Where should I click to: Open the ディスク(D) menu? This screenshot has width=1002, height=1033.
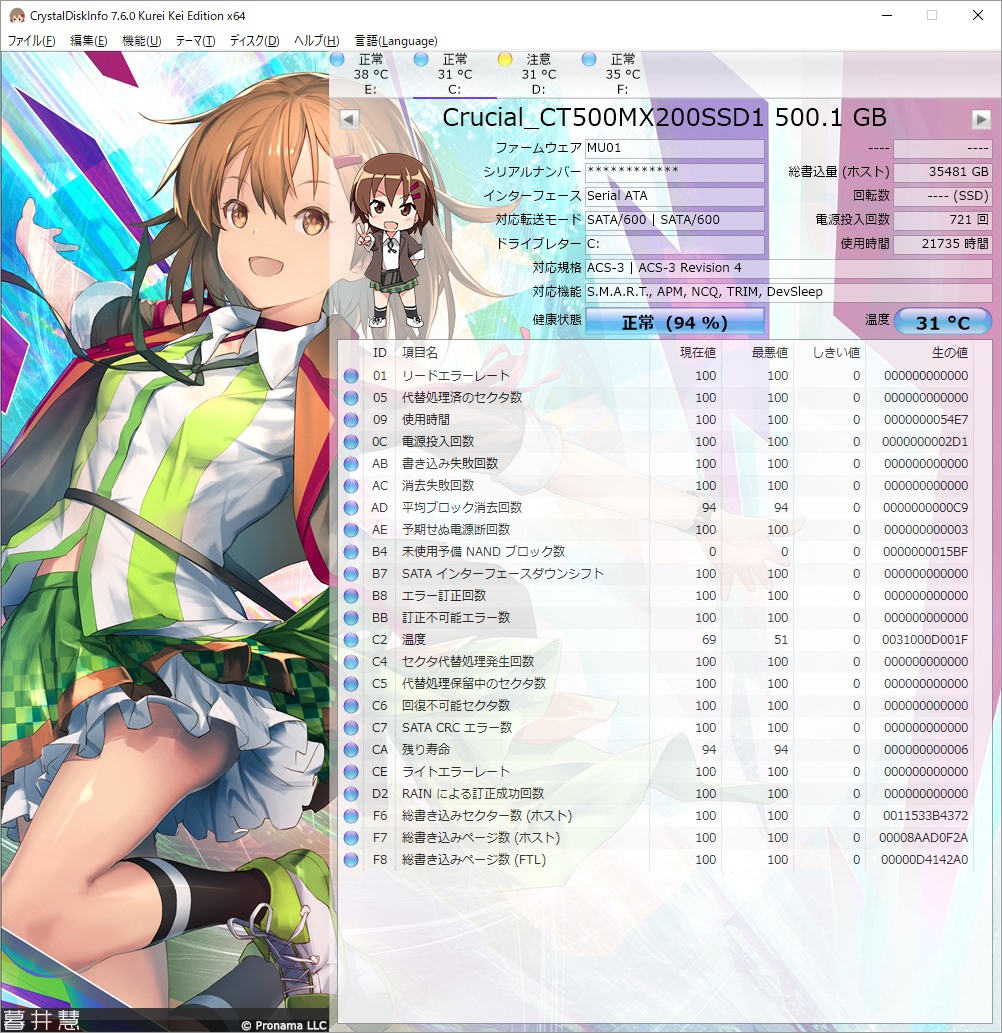254,41
